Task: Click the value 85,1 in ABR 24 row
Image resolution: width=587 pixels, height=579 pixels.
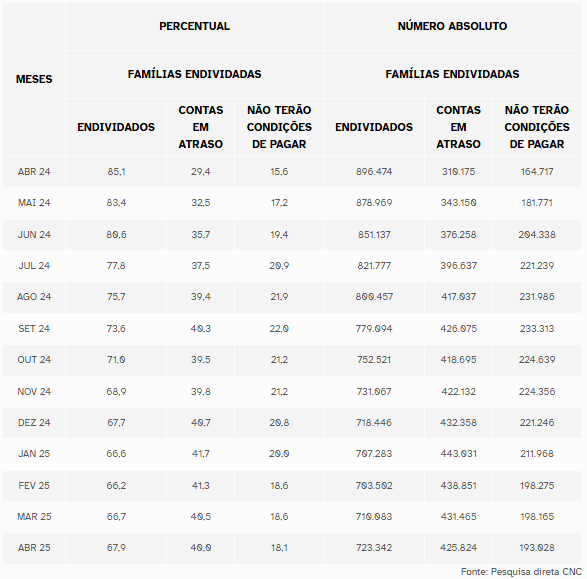Action: (116, 172)
